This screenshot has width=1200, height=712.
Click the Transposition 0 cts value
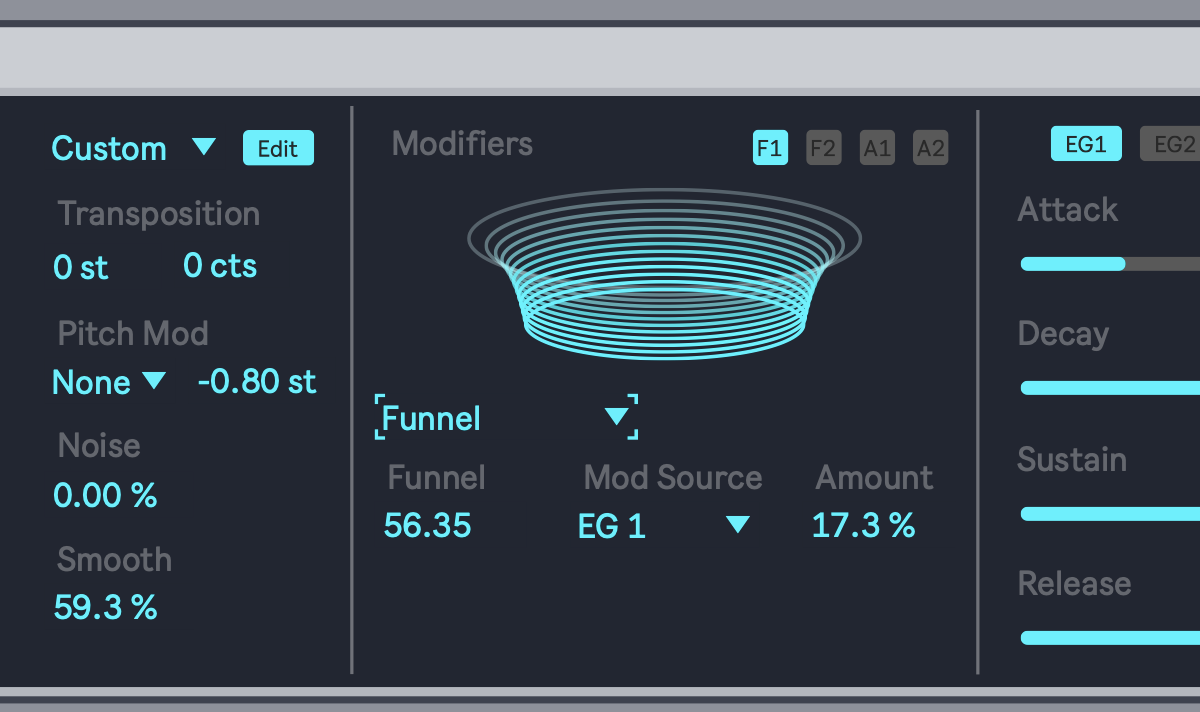pos(220,266)
